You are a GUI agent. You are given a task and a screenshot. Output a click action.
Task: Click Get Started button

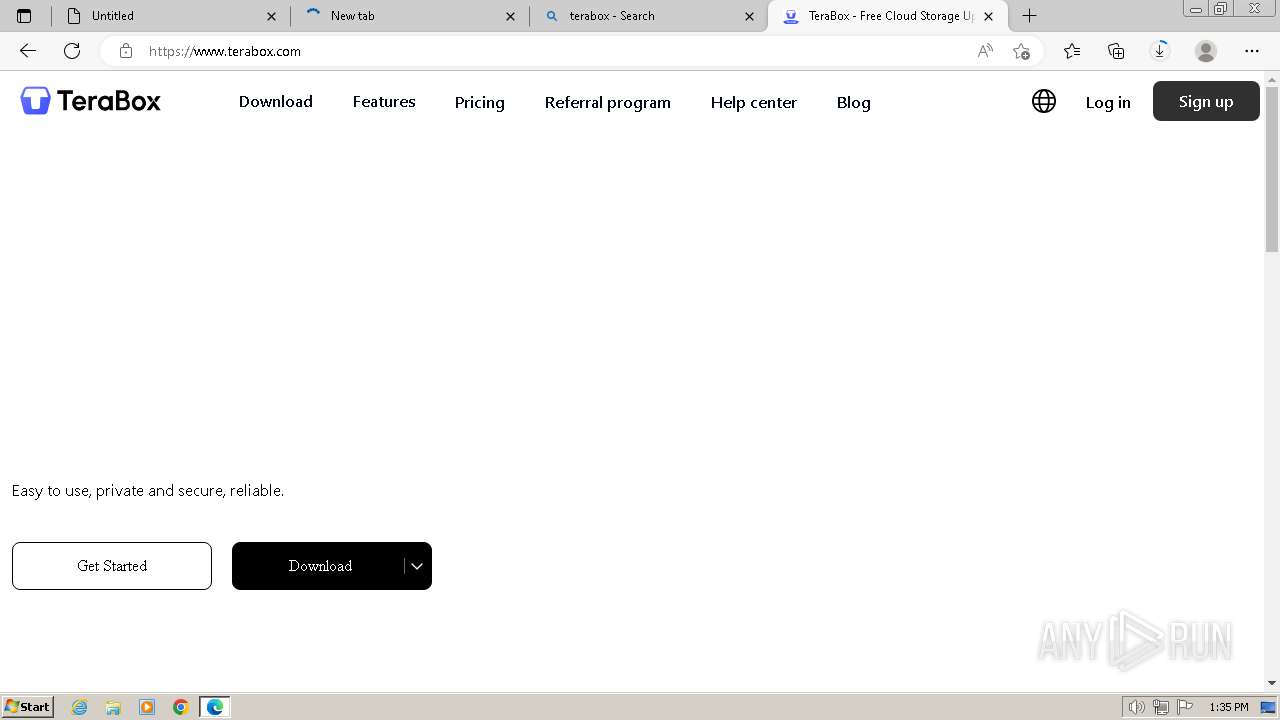click(x=112, y=566)
